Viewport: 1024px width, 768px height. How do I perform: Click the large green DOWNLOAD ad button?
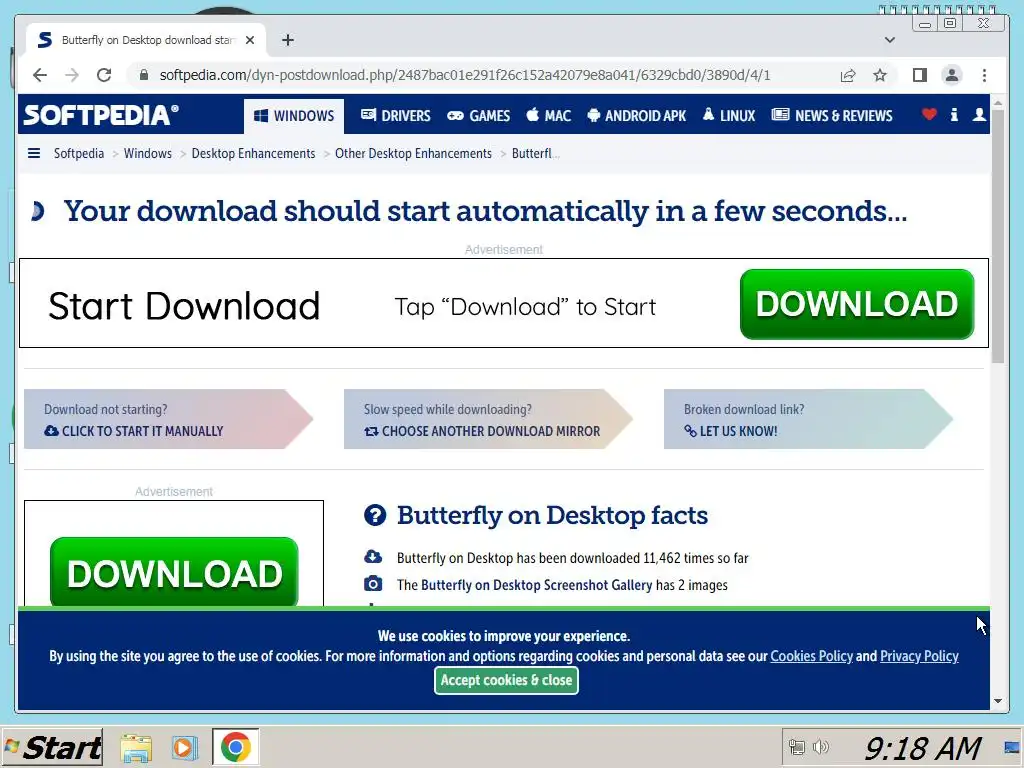pos(857,304)
